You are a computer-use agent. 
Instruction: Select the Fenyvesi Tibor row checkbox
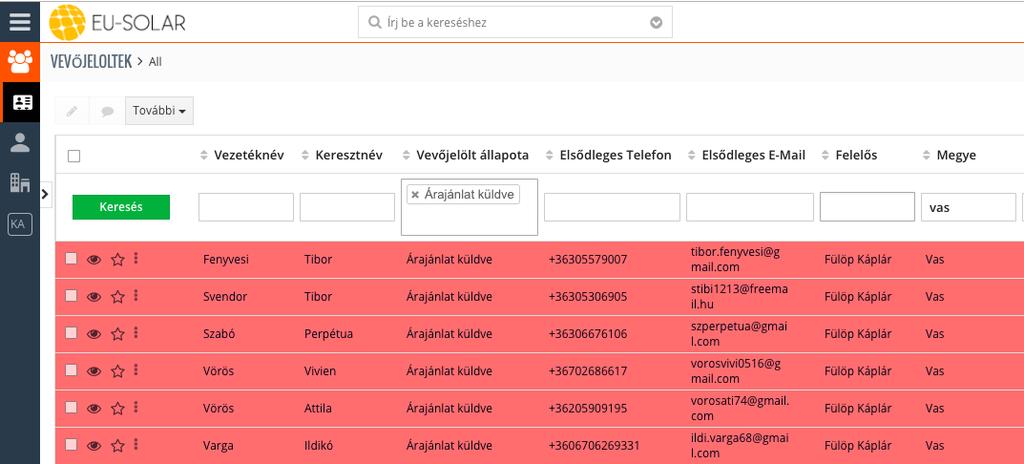[71, 258]
